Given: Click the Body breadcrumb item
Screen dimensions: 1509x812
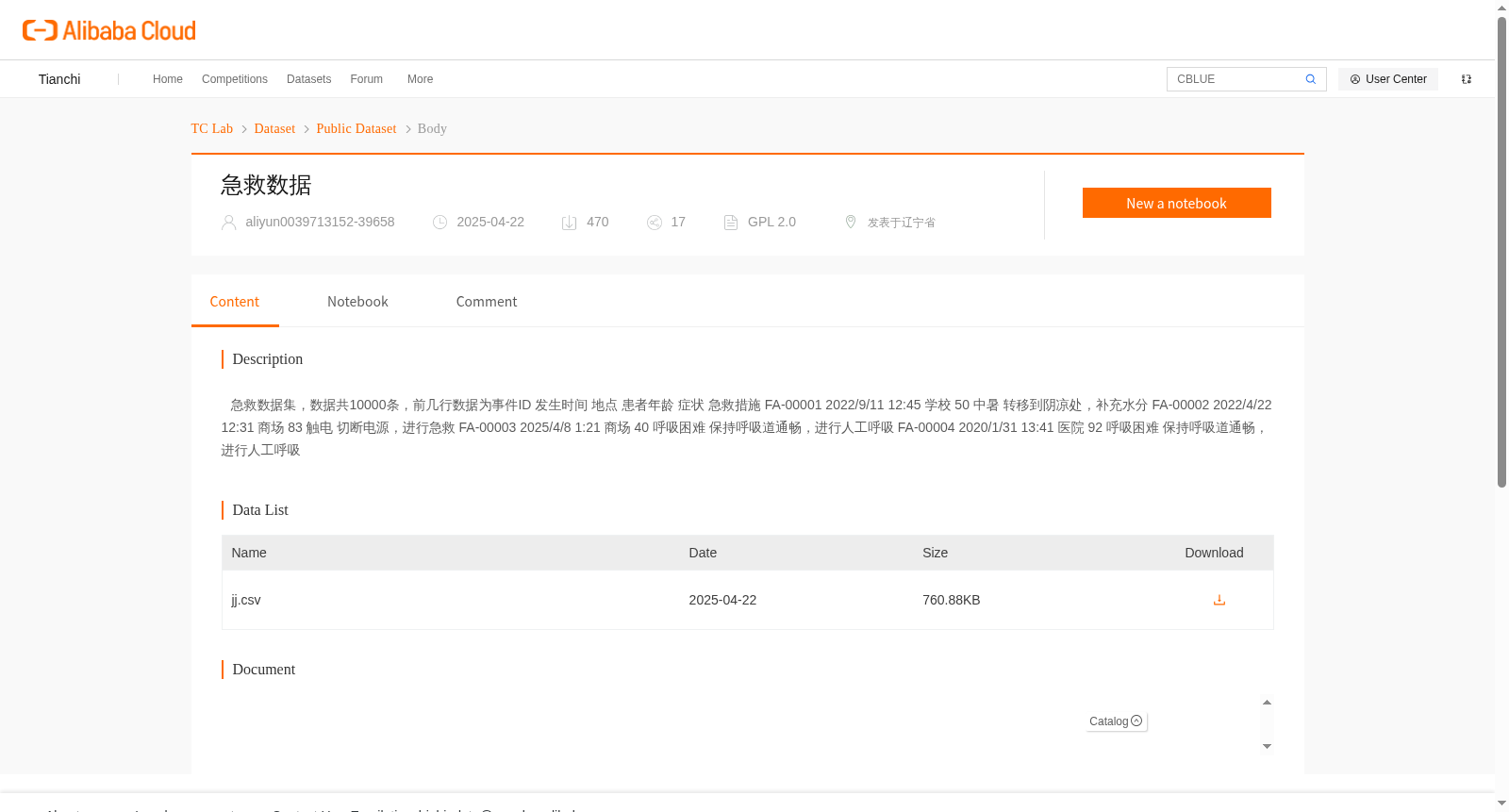Looking at the screenshot, I should tap(432, 128).
